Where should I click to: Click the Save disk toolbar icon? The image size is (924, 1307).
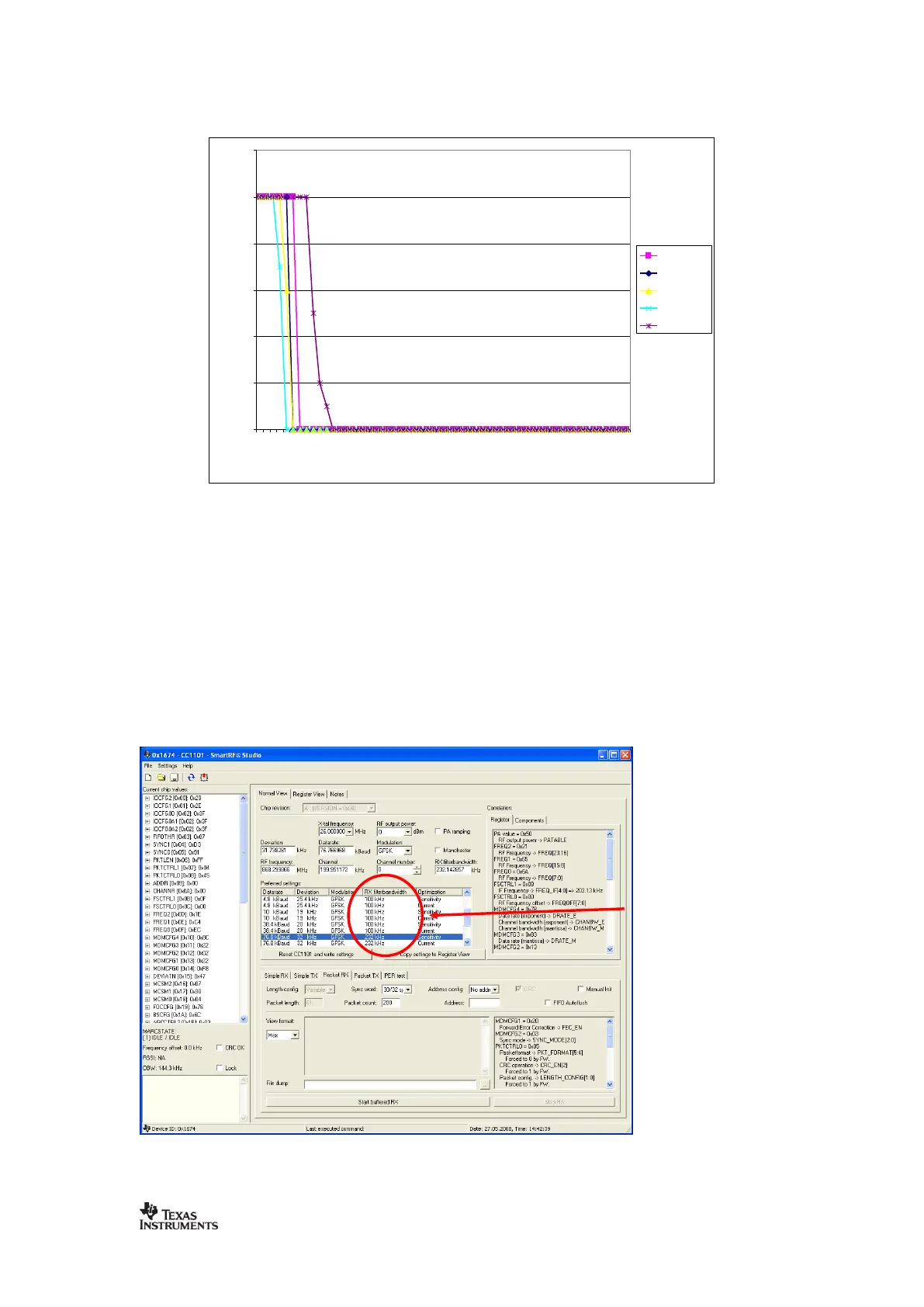click(173, 777)
